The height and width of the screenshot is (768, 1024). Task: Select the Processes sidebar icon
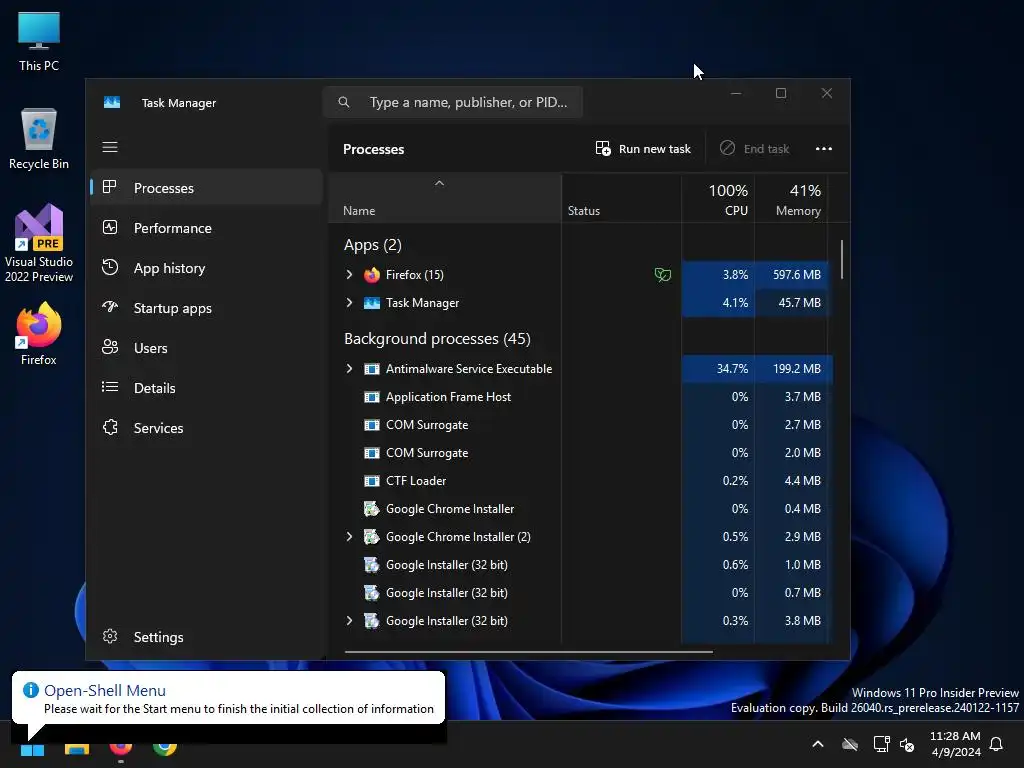tap(110, 187)
